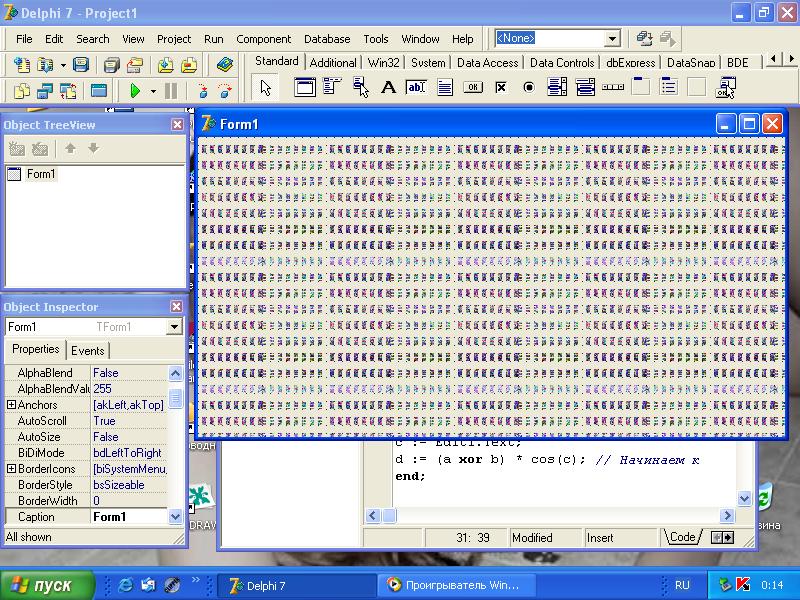Select Form1 in Object TreeView
The width and height of the screenshot is (800, 600).
click(41, 174)
